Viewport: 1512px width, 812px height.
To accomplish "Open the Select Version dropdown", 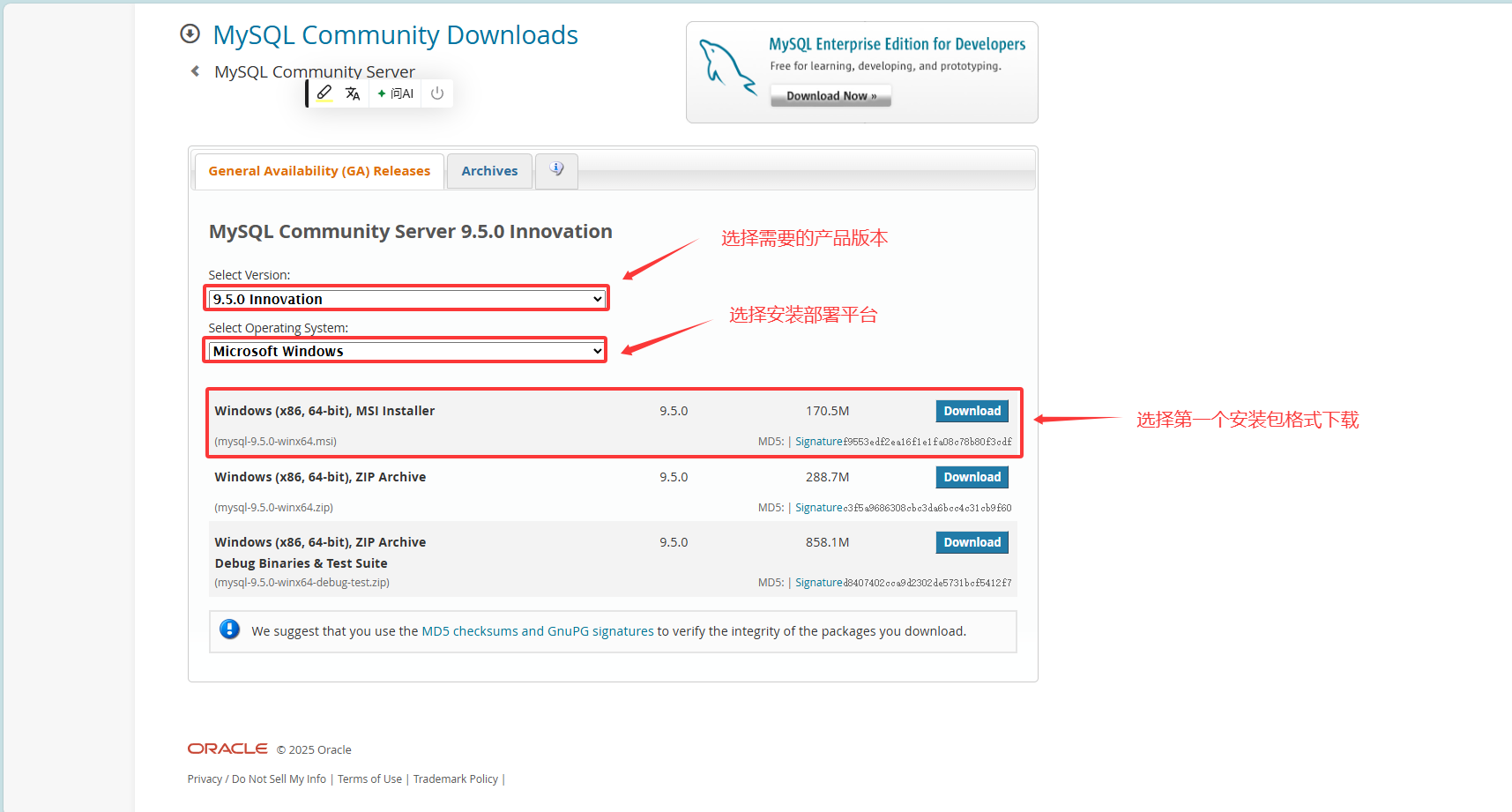I will coord(406,299).
